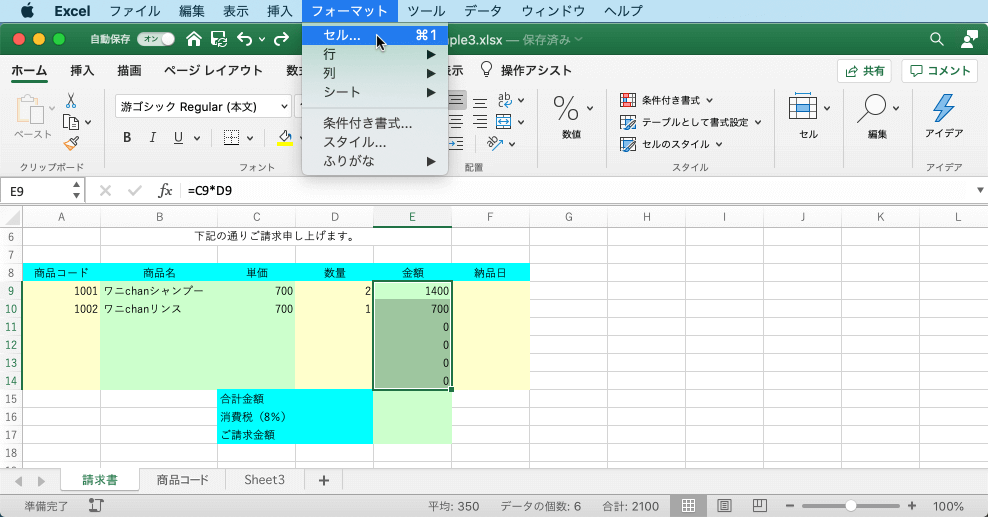This screenshot has height=517, width=988.
Task: Choose セル... in the Format menu
Action: point(375,35)
